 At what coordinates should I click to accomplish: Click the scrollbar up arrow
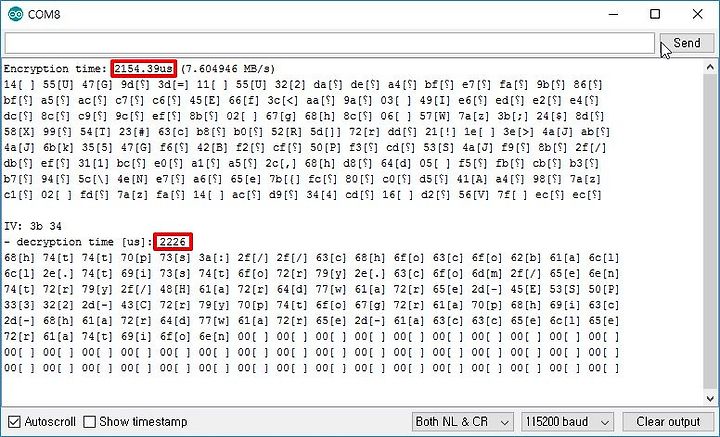point(710,67)
